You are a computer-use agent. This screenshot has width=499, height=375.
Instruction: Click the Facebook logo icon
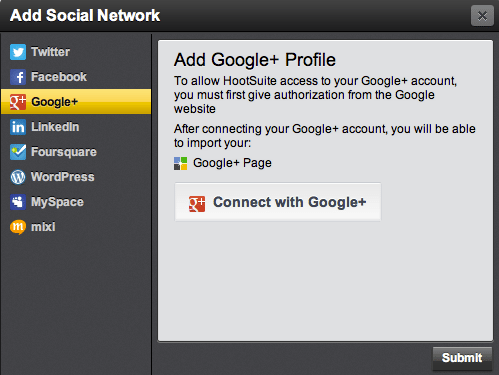pyautogui.click(x=18, y=77)
